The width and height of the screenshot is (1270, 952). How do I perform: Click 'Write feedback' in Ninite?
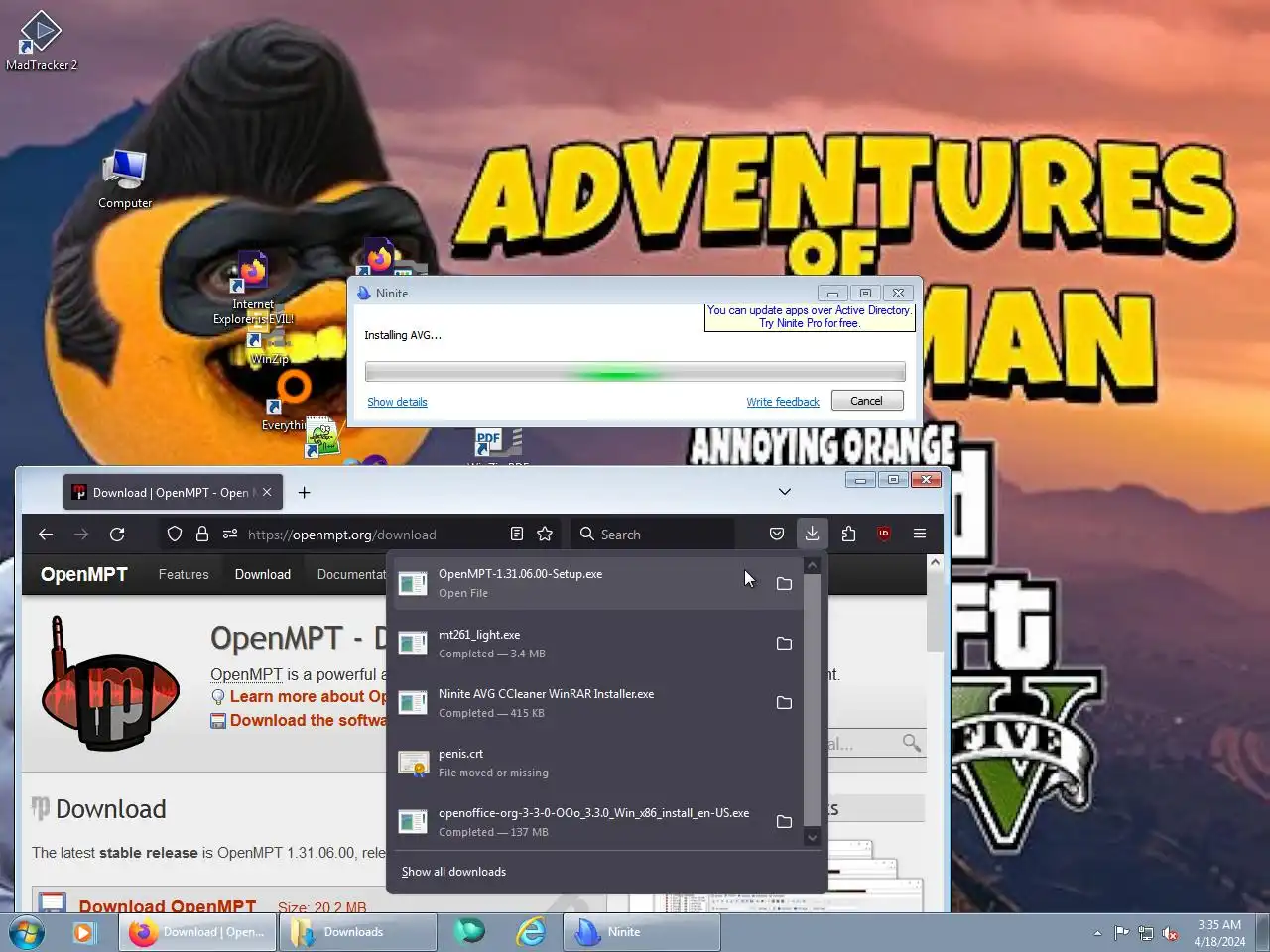tap(783, 402)
